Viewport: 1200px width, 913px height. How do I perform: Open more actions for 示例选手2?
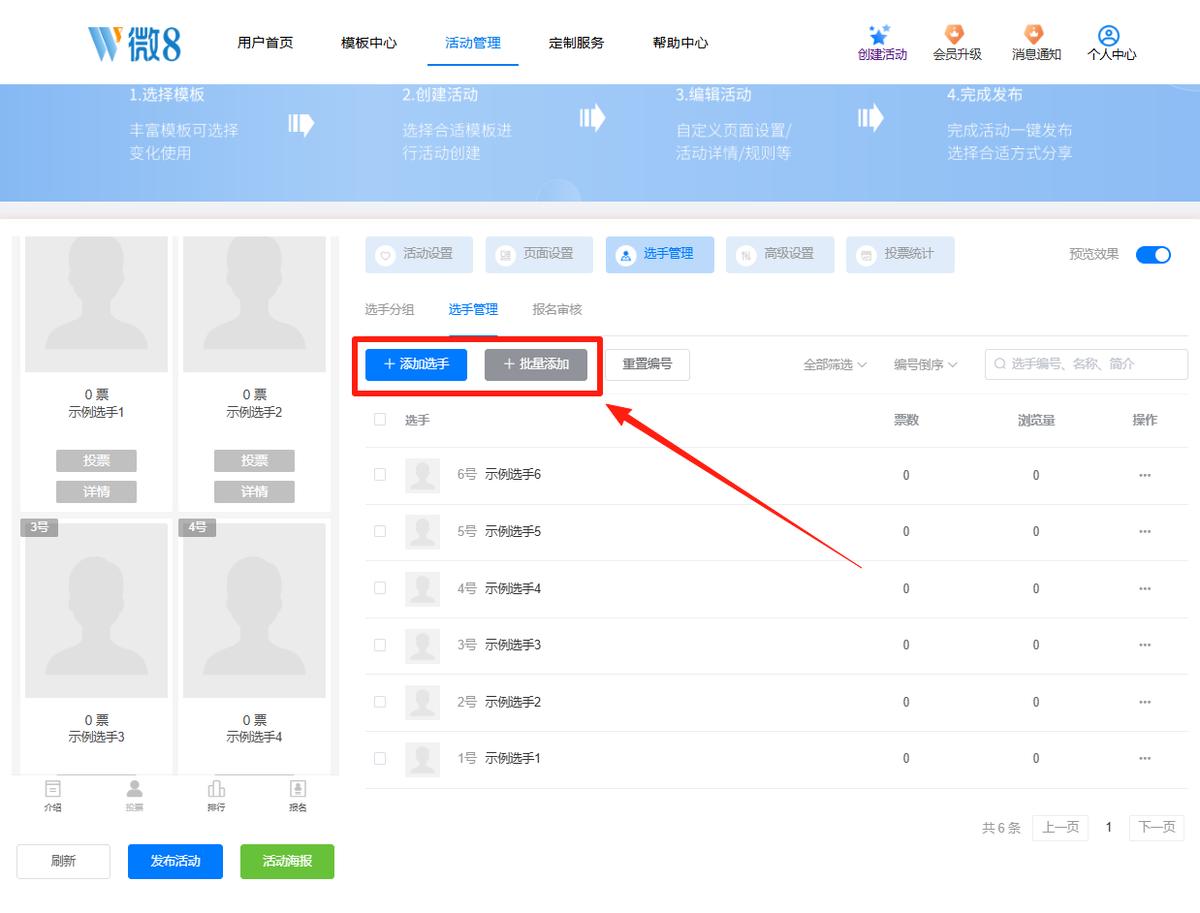(1145, 702)
